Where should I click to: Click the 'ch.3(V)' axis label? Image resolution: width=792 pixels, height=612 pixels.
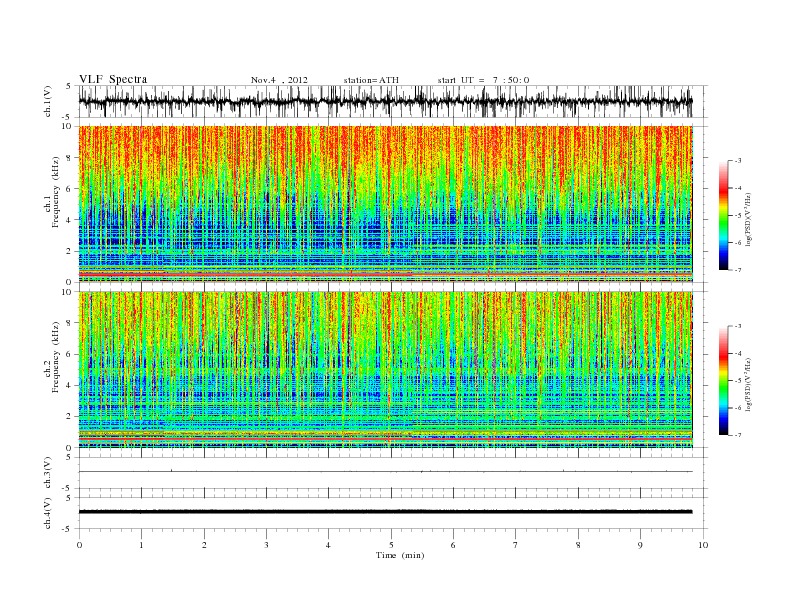48,473
